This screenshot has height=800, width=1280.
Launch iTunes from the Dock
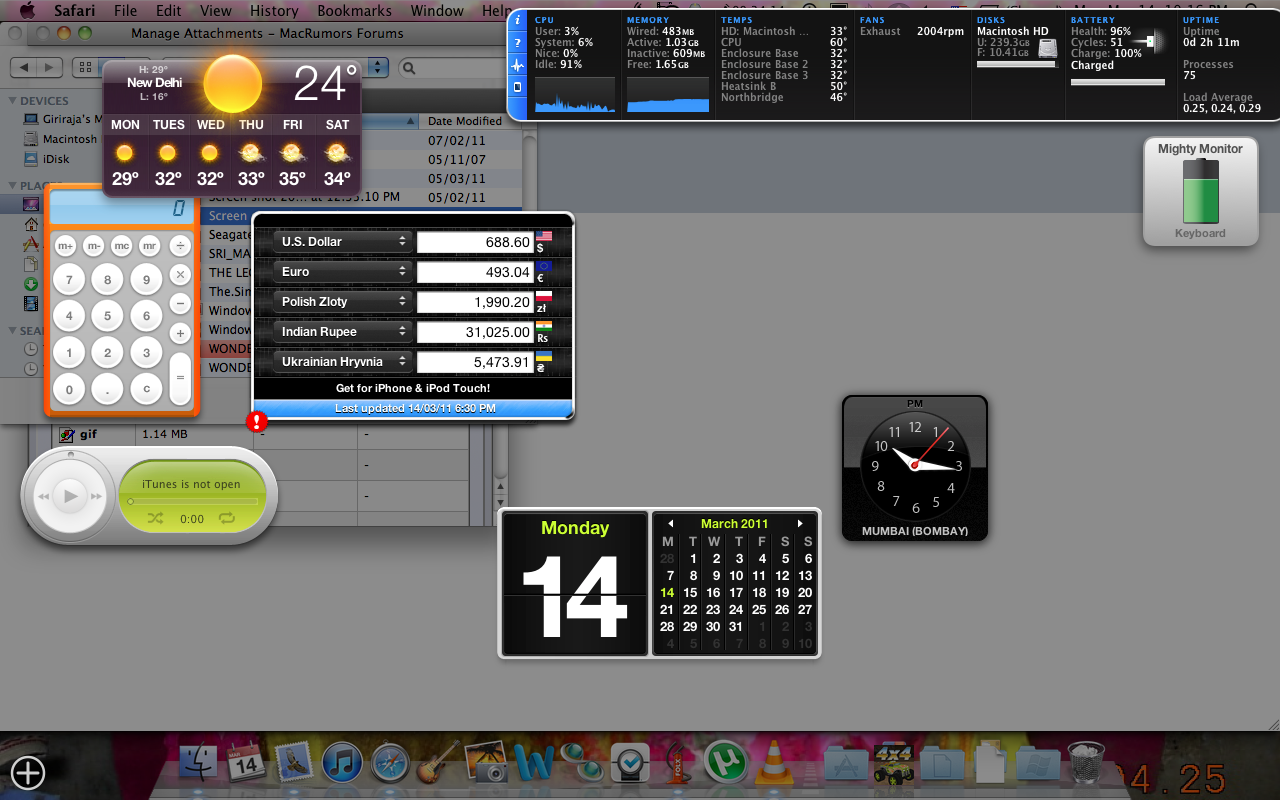point(342,763)
